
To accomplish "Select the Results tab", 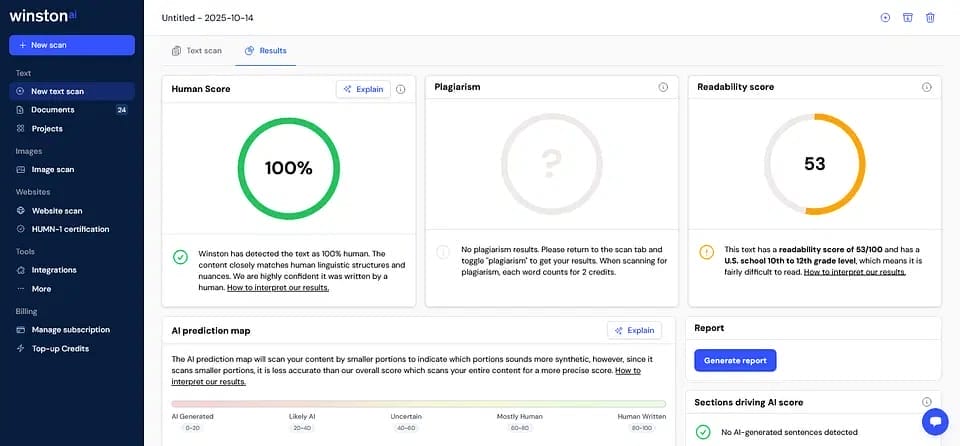I will (x=266, y=51).
